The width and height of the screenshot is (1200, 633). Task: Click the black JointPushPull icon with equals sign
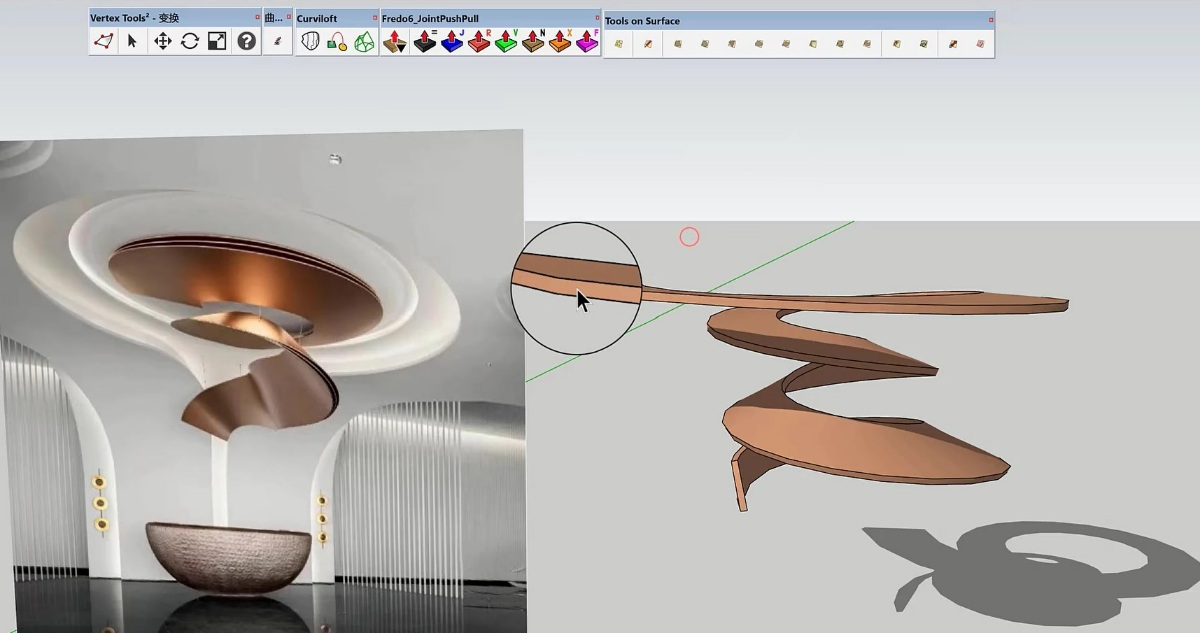pyautogui.click(x=425, y=41)
